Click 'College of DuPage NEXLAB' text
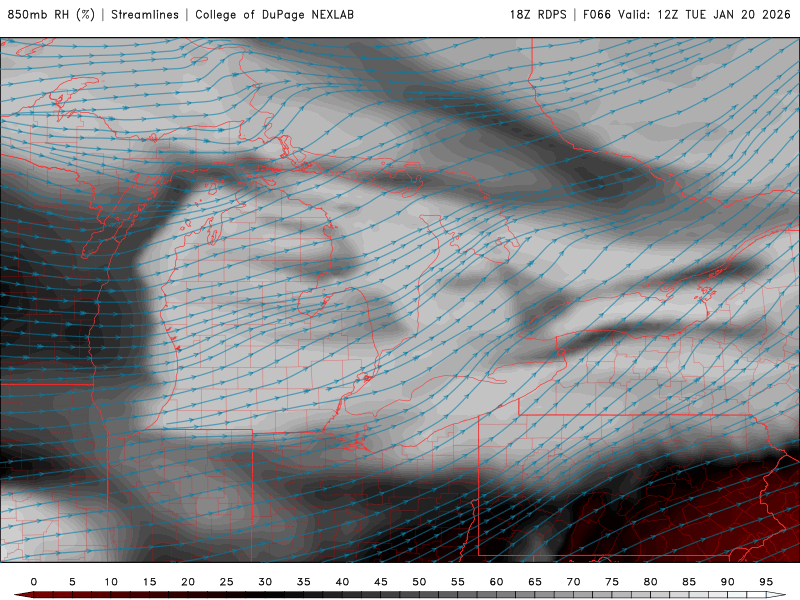The width and height of the screenshot is (800, 600). click(274, 15)
